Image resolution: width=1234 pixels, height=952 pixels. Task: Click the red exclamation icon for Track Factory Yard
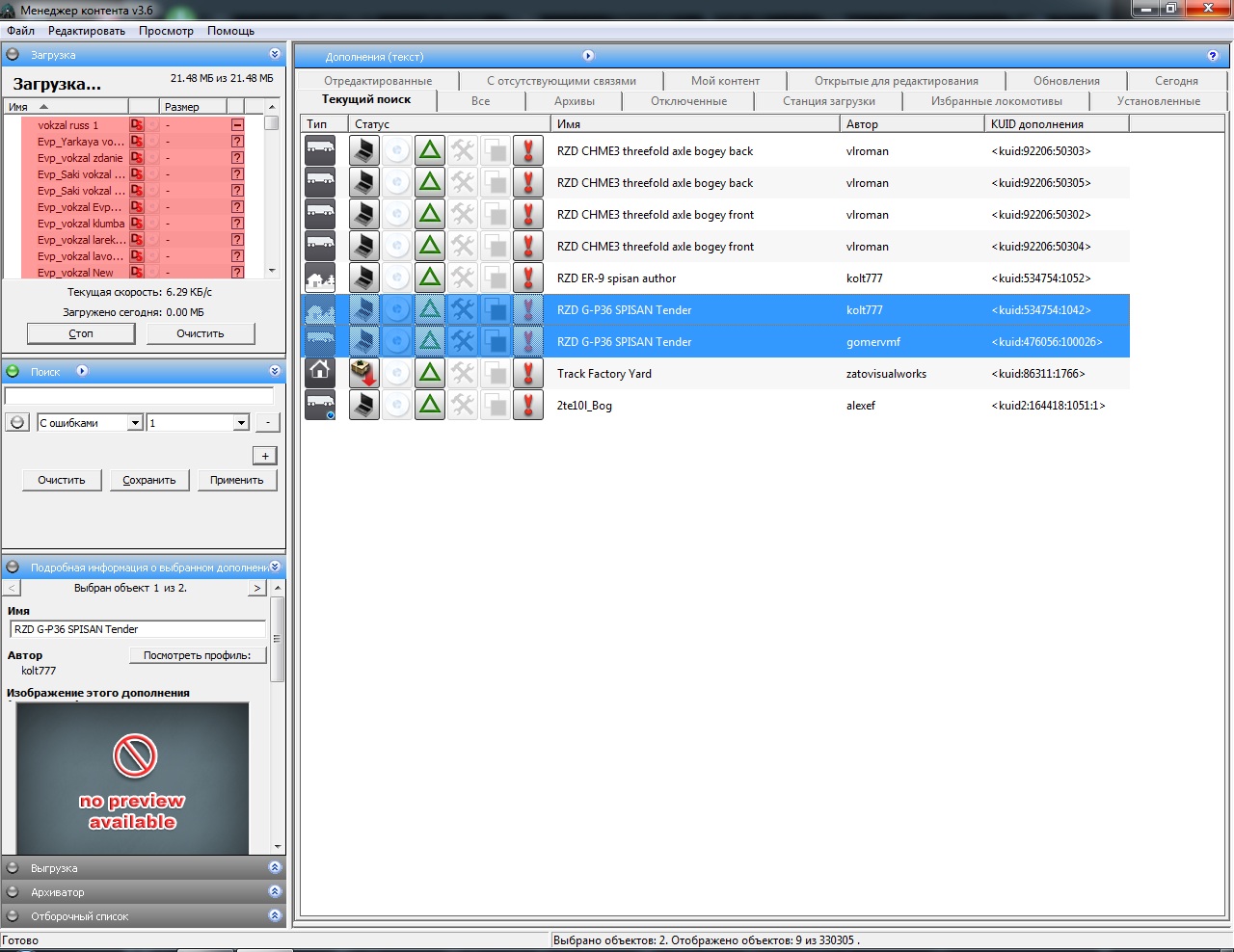[527, 373]
